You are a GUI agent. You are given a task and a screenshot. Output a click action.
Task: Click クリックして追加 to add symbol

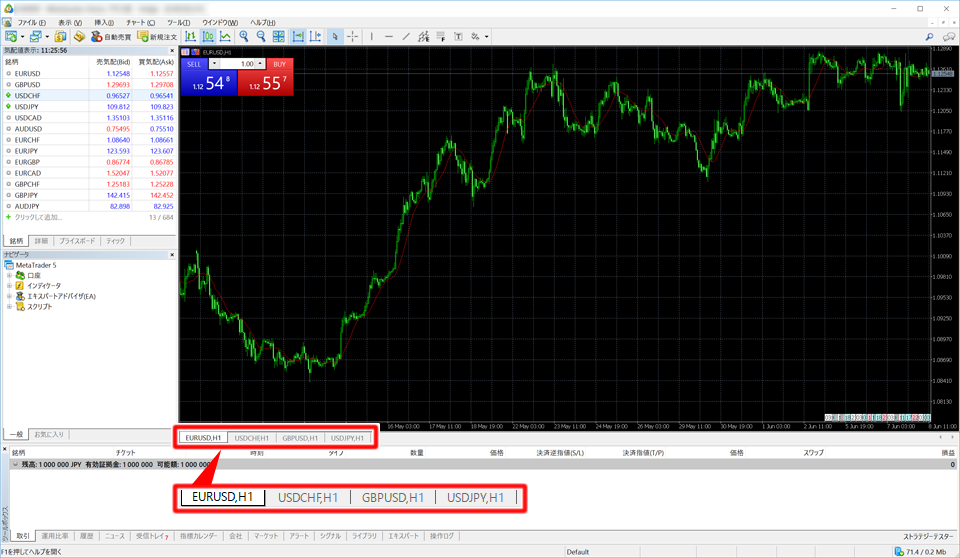38,217
